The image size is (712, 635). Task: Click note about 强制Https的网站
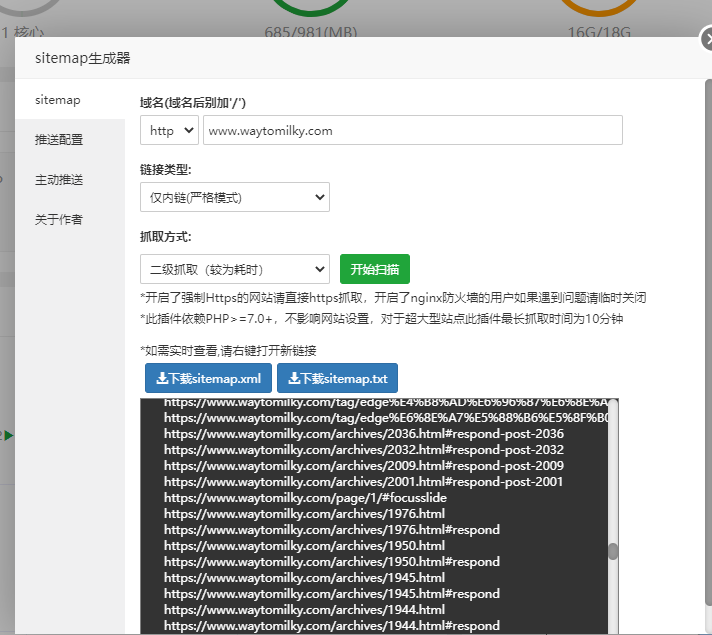(x=393, y=298)
